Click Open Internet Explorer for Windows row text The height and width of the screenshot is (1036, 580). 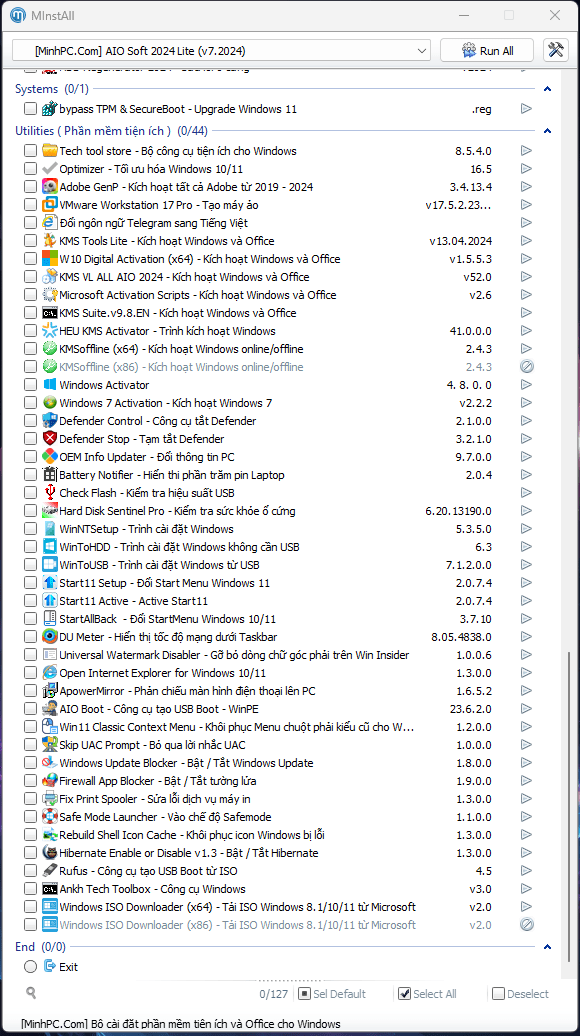[x=163, y=673]
